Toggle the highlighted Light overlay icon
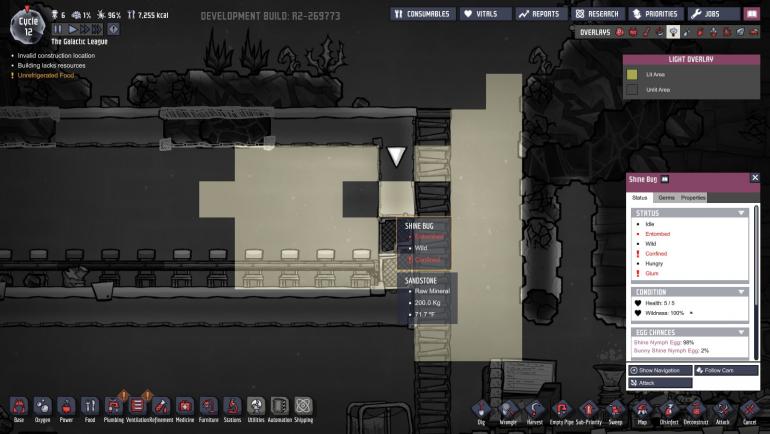The width and height of the screenshot is (770, 434). [673, 32]
